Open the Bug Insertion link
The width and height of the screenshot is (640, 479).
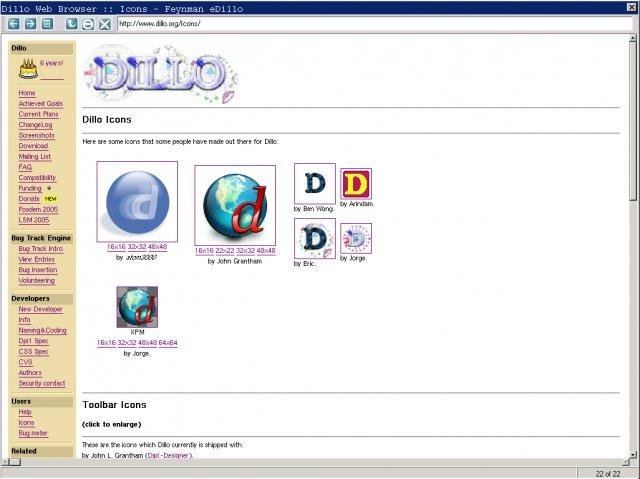click(x=38, y=270)
